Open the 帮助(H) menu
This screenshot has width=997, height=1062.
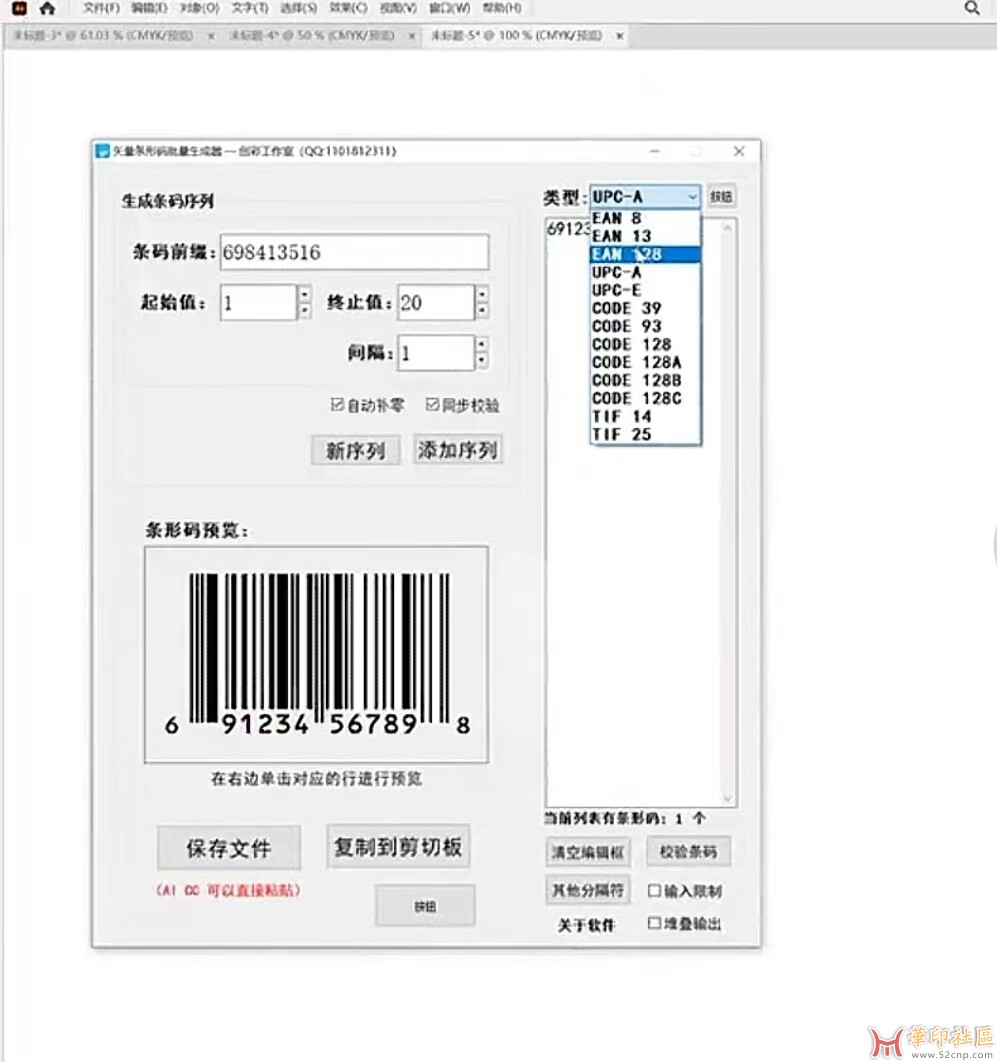coord(502,8)
